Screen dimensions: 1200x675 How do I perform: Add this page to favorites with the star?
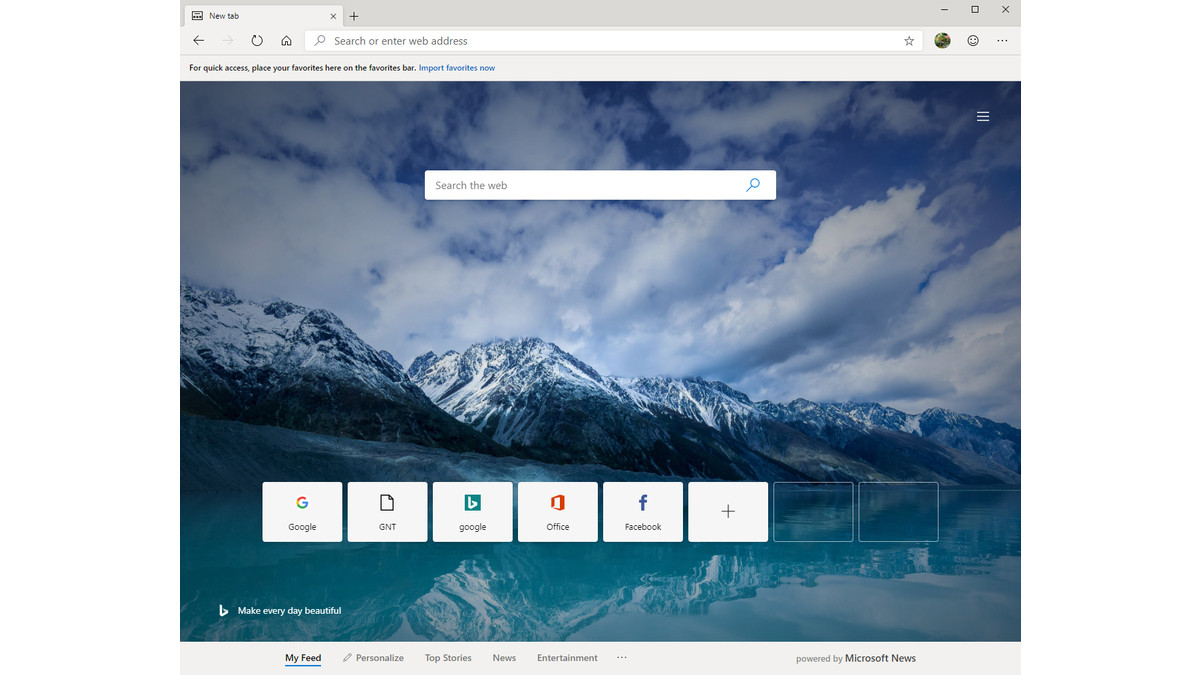(x=908, y=40)
